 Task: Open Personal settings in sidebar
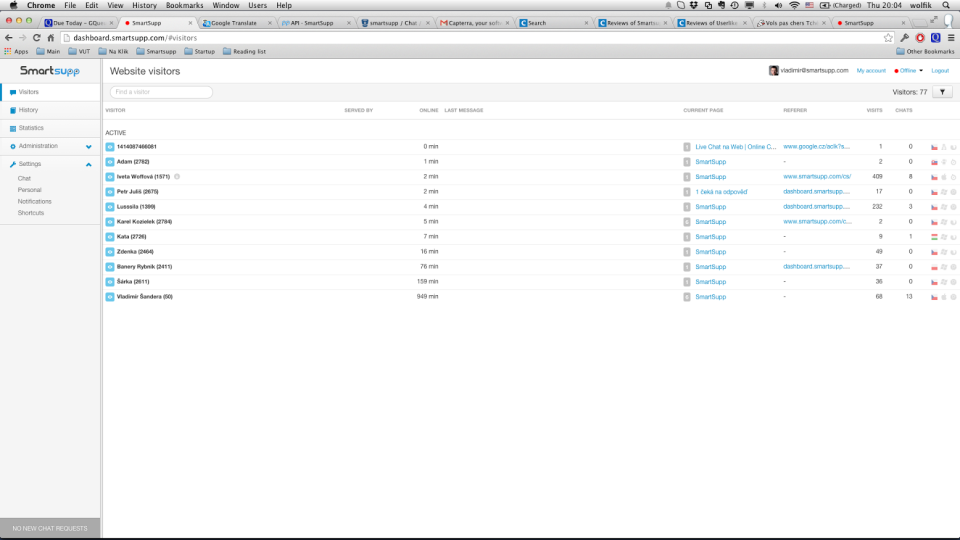click(29, 190)
